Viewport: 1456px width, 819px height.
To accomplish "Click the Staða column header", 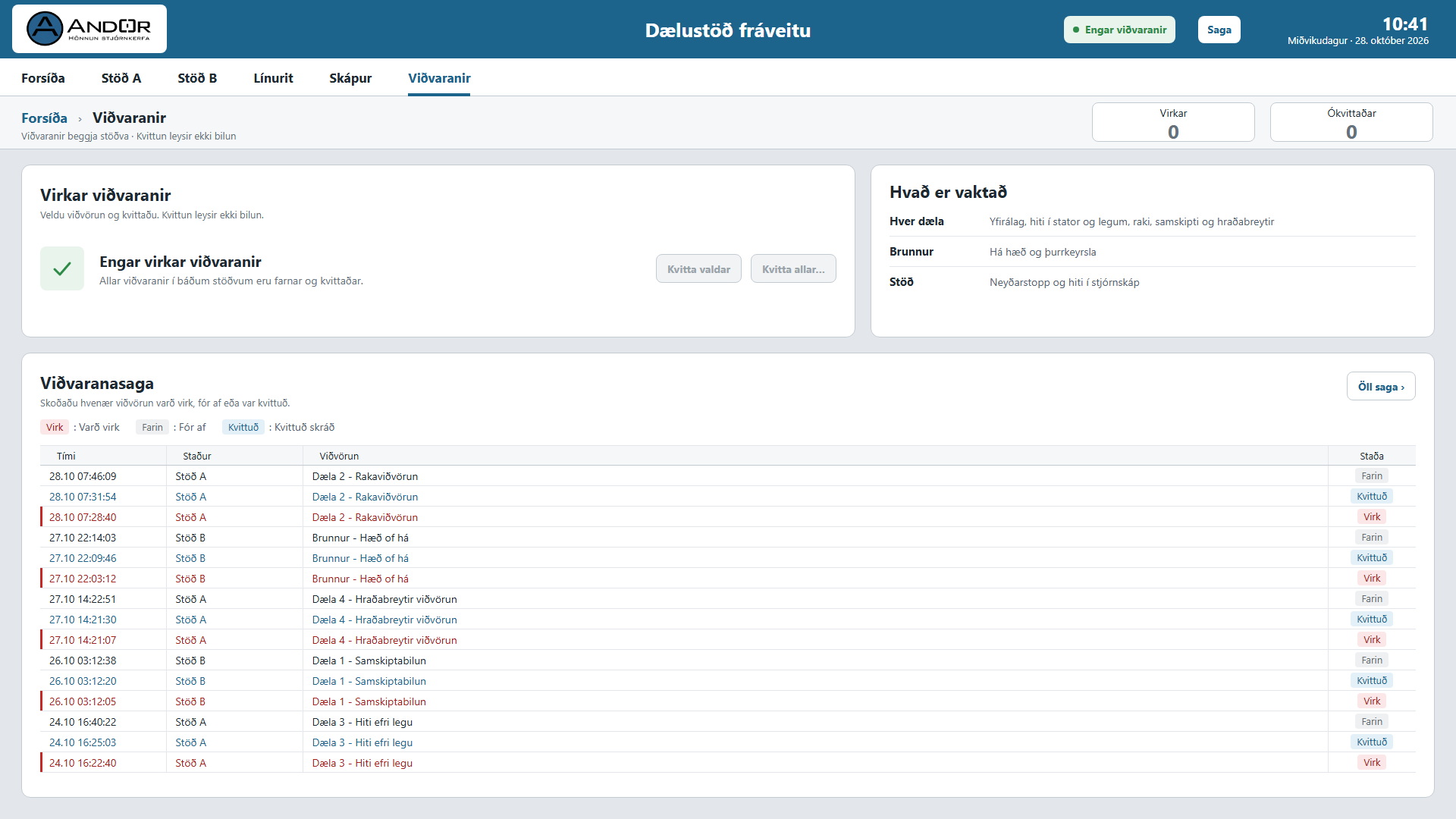I will click(x=1372, y=456).
